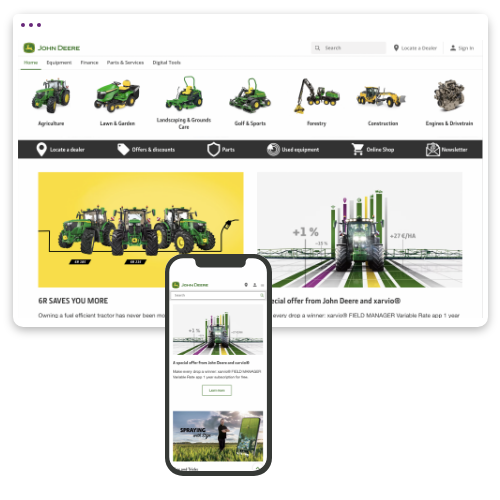Open Used equipment in dark bar
500x500 pixels.
[x=300, y=150]
